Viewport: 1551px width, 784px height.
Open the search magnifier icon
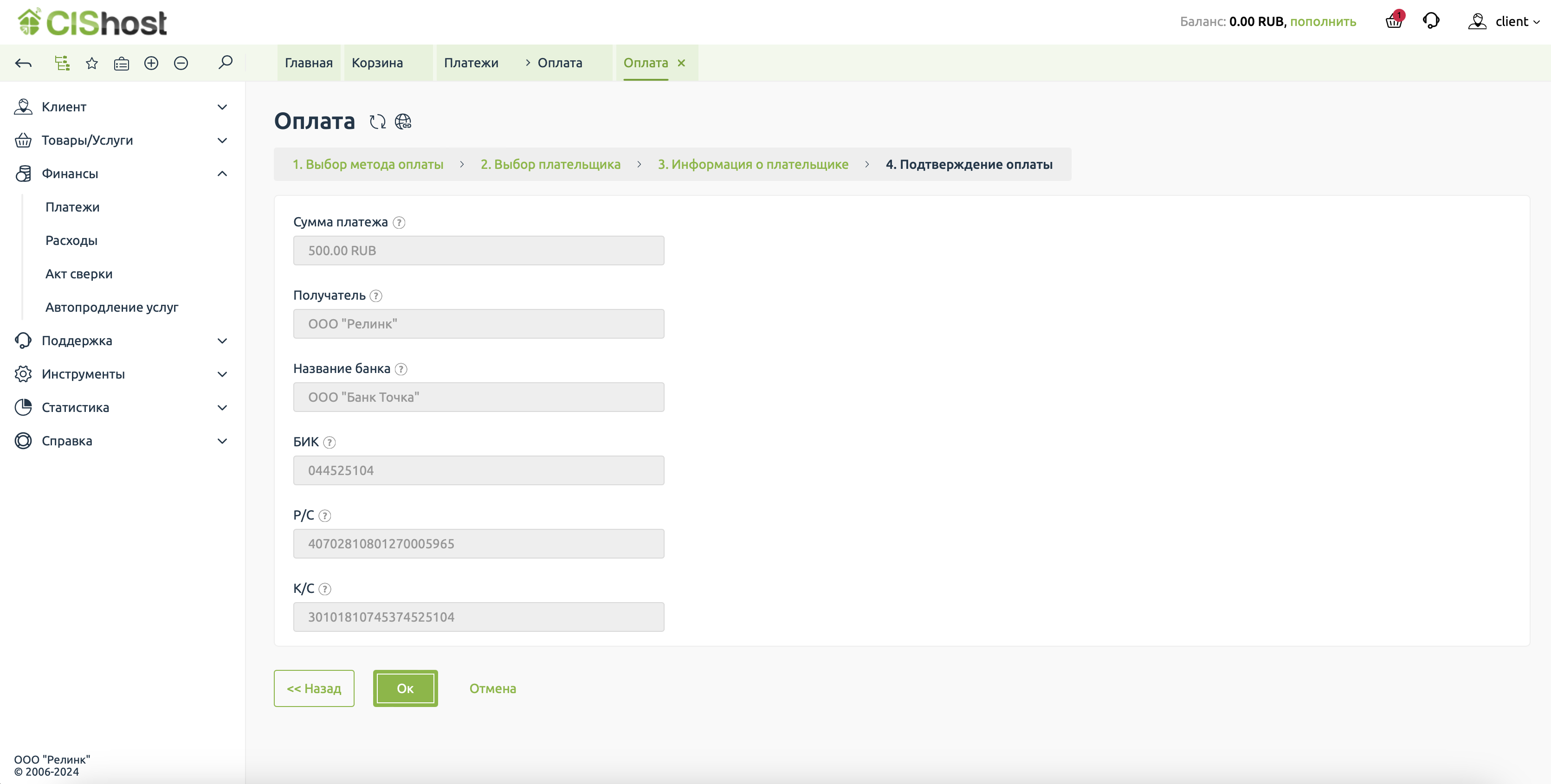[x=225, y=63]
